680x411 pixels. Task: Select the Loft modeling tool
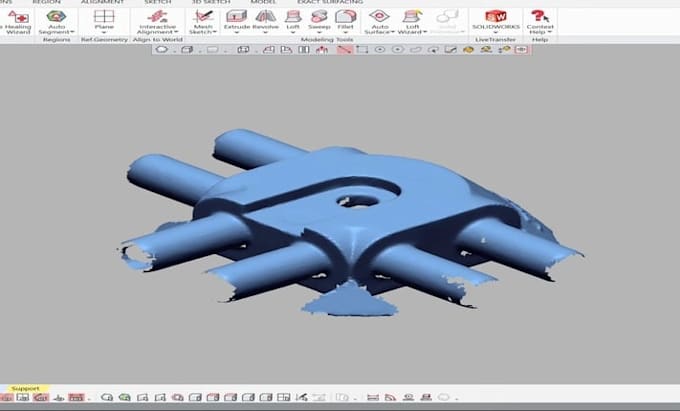(x=293, y=22)
